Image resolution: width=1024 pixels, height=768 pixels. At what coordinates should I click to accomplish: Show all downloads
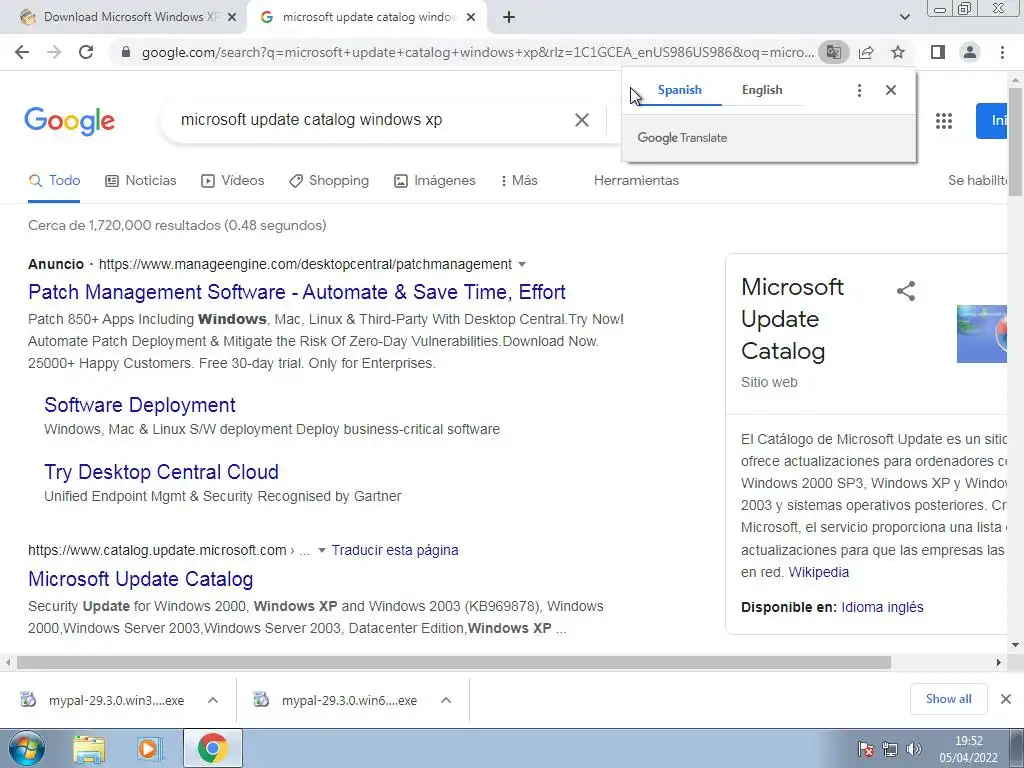(x=948, y=699)
